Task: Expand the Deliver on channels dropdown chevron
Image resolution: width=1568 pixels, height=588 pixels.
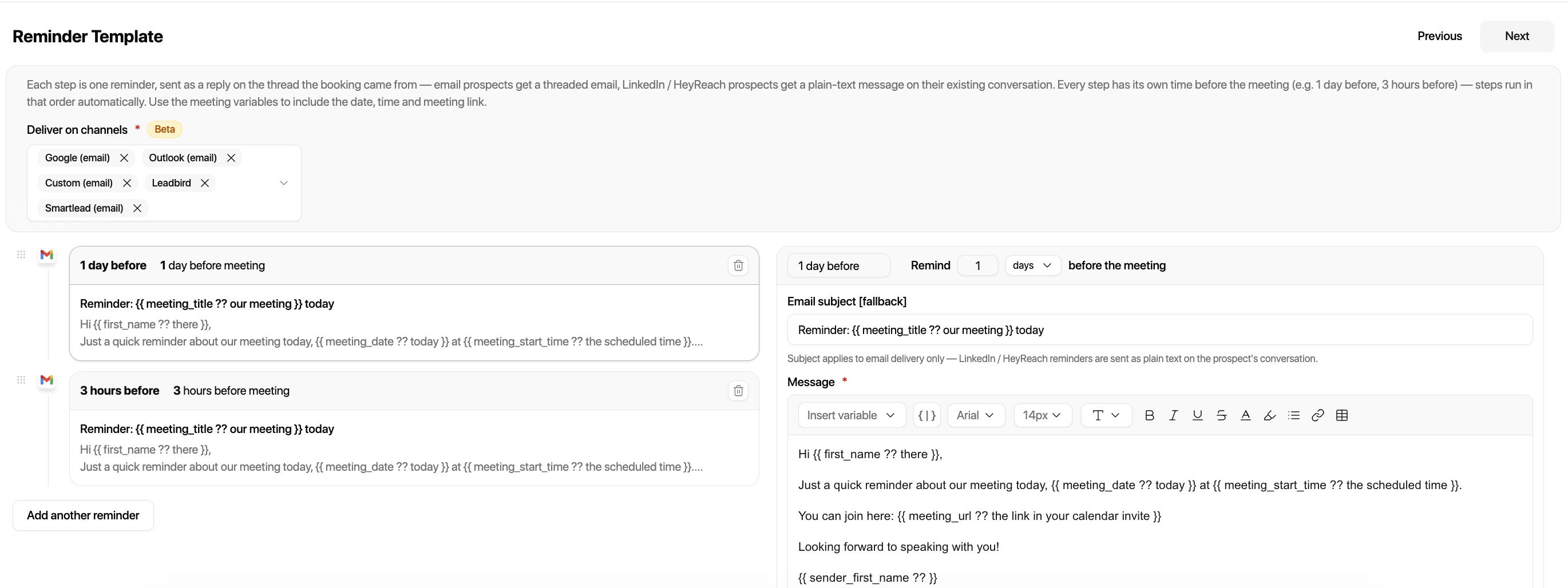Action: [x=284, y=182]
